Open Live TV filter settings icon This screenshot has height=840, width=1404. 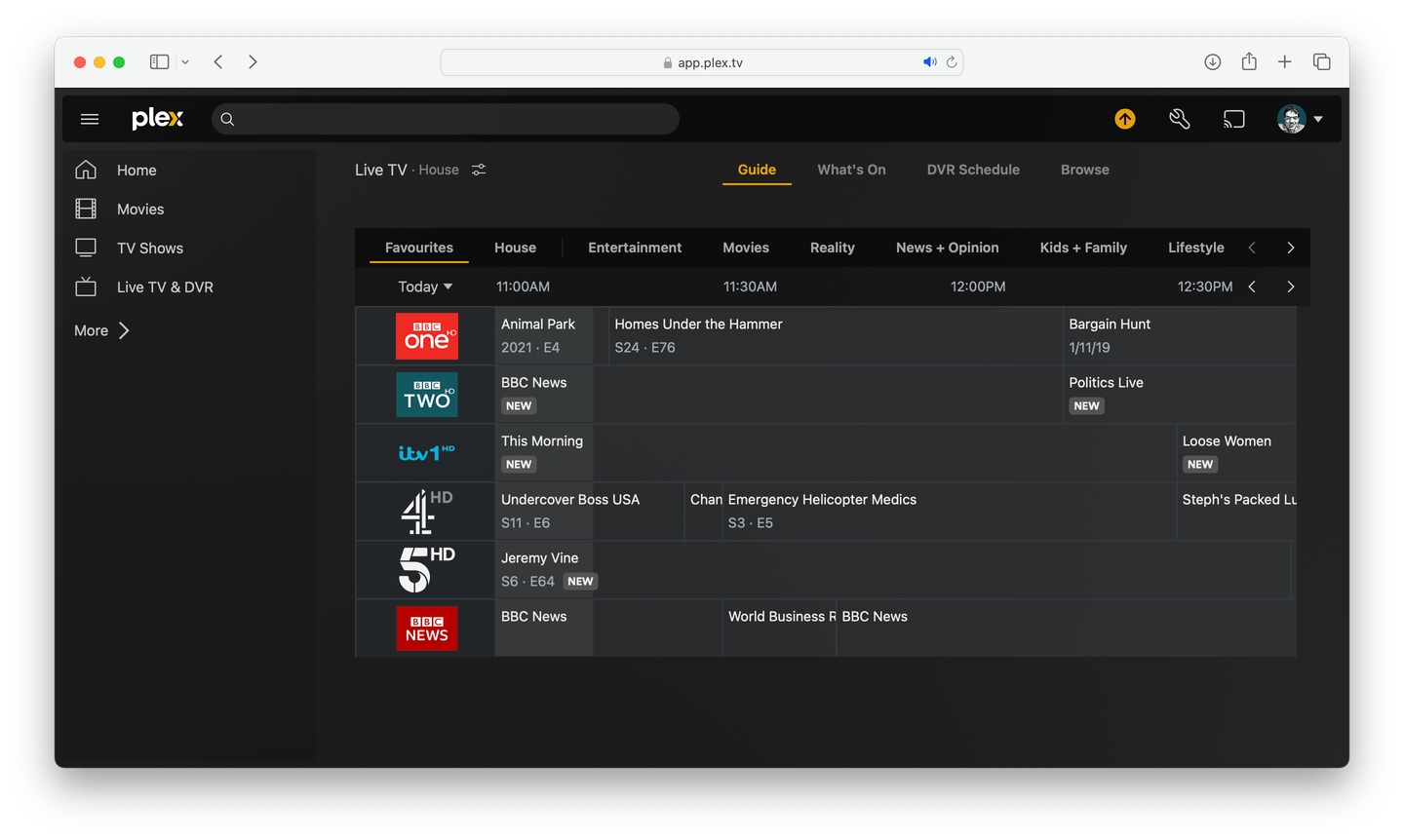(479, 170)
